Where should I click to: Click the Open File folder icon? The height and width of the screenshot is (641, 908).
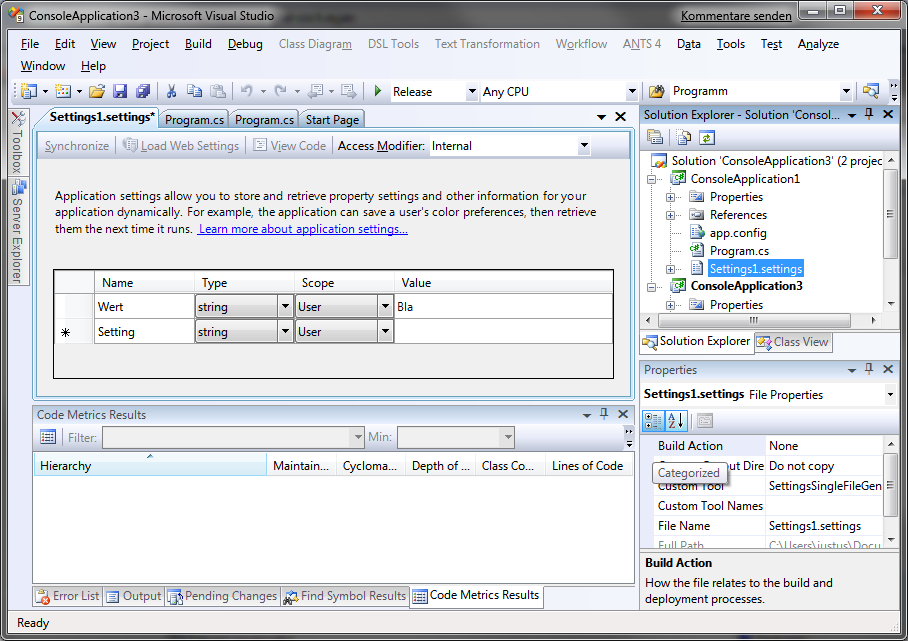tap(97, 91)
